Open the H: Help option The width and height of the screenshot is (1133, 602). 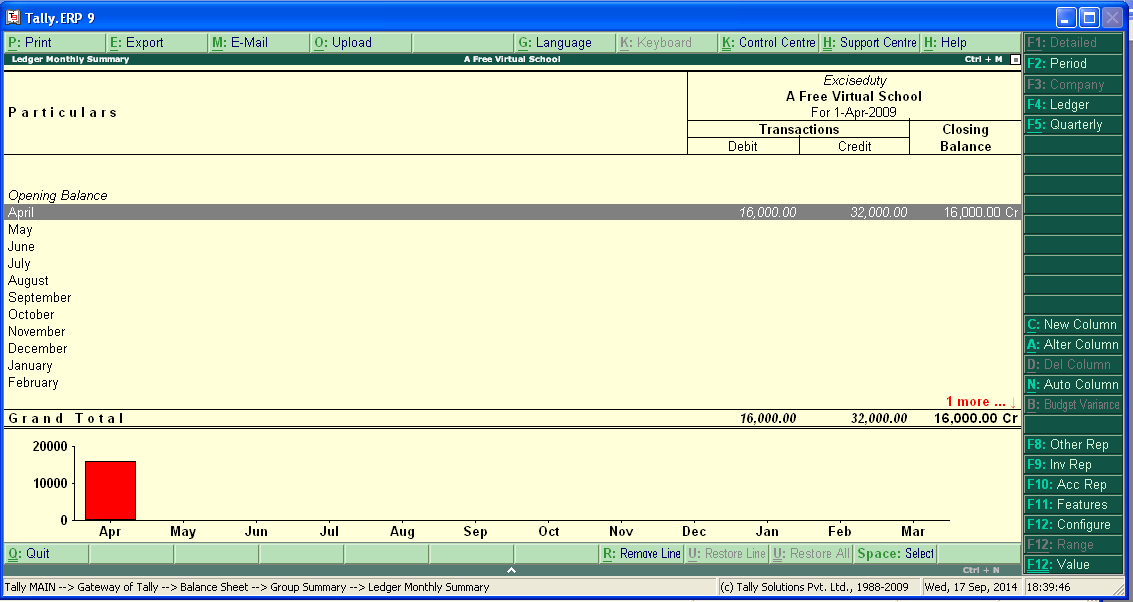click(970, 43)
